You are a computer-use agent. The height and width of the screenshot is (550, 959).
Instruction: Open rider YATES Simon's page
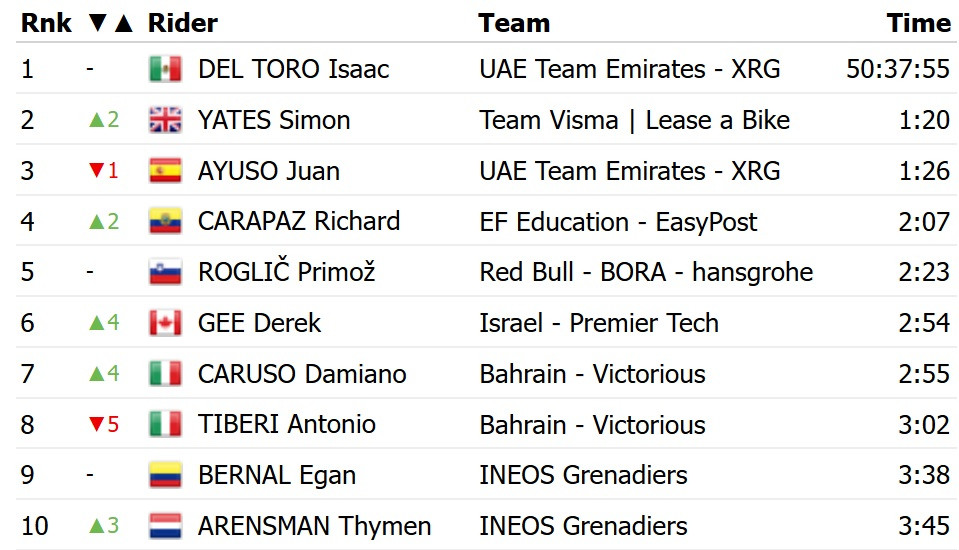coord(274,120)
